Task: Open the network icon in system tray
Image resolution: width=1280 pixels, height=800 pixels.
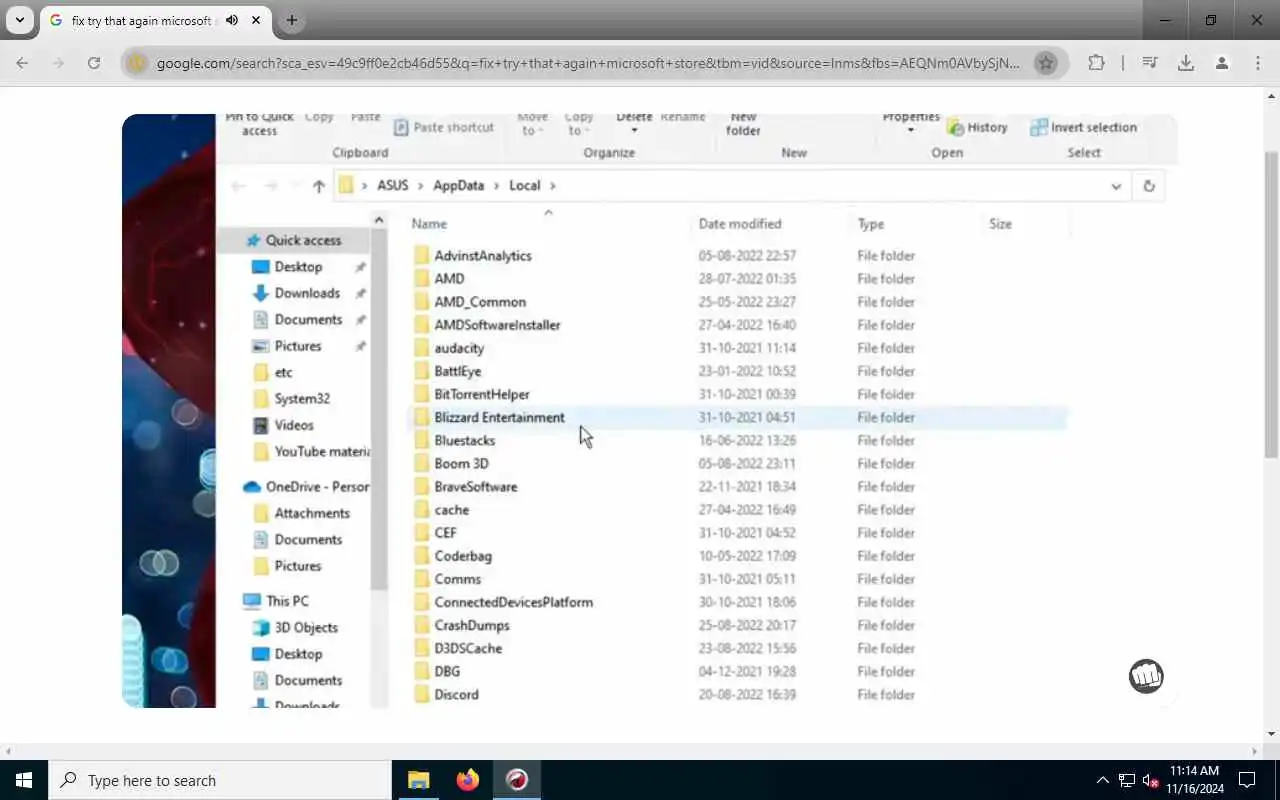Action: coord(1126,780)
